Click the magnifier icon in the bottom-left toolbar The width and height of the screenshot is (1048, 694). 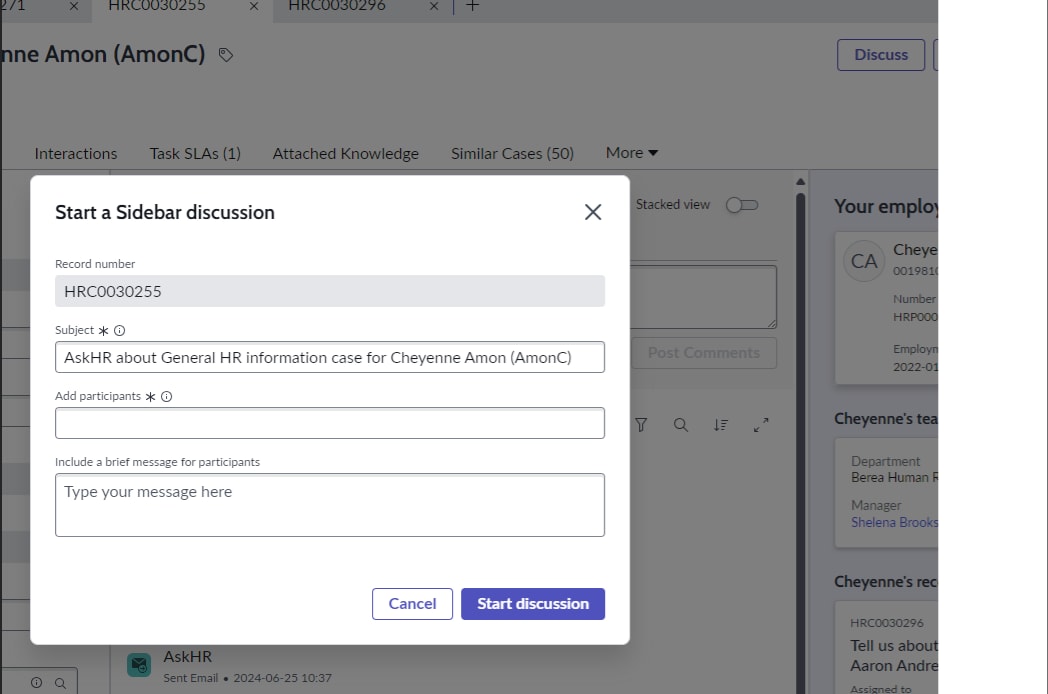(62, 681)
